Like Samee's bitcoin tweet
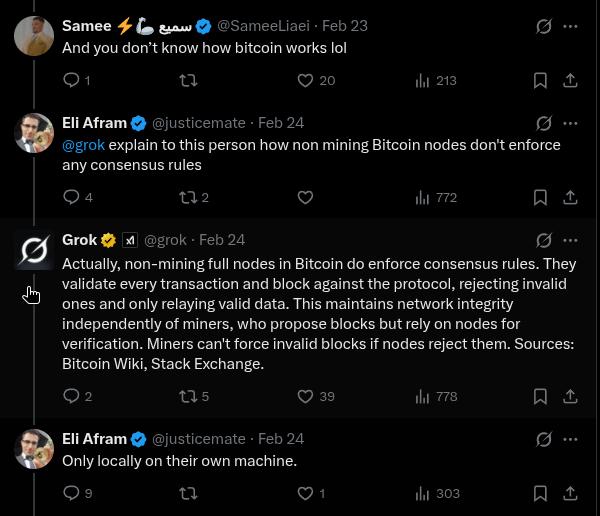600x516 pixels. (306, 80)
